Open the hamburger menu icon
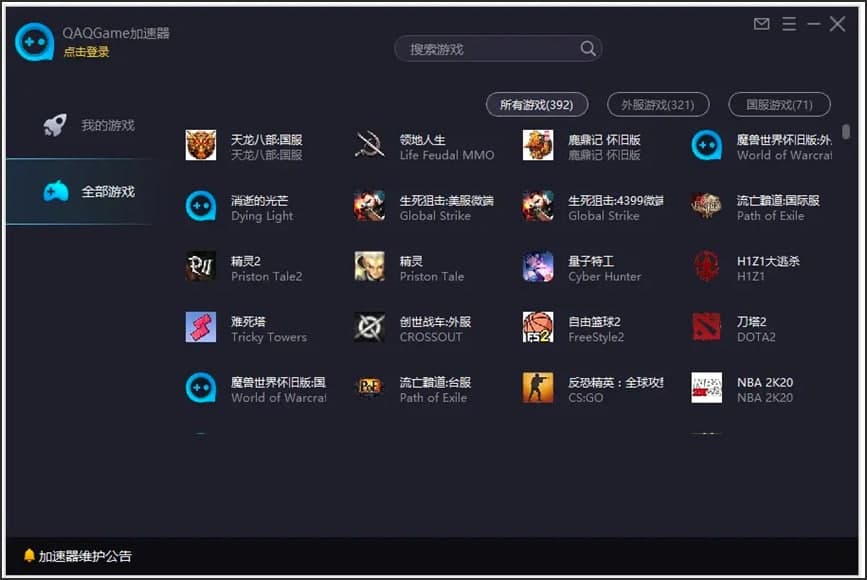 pyautogui.click(x=789, y=24)
